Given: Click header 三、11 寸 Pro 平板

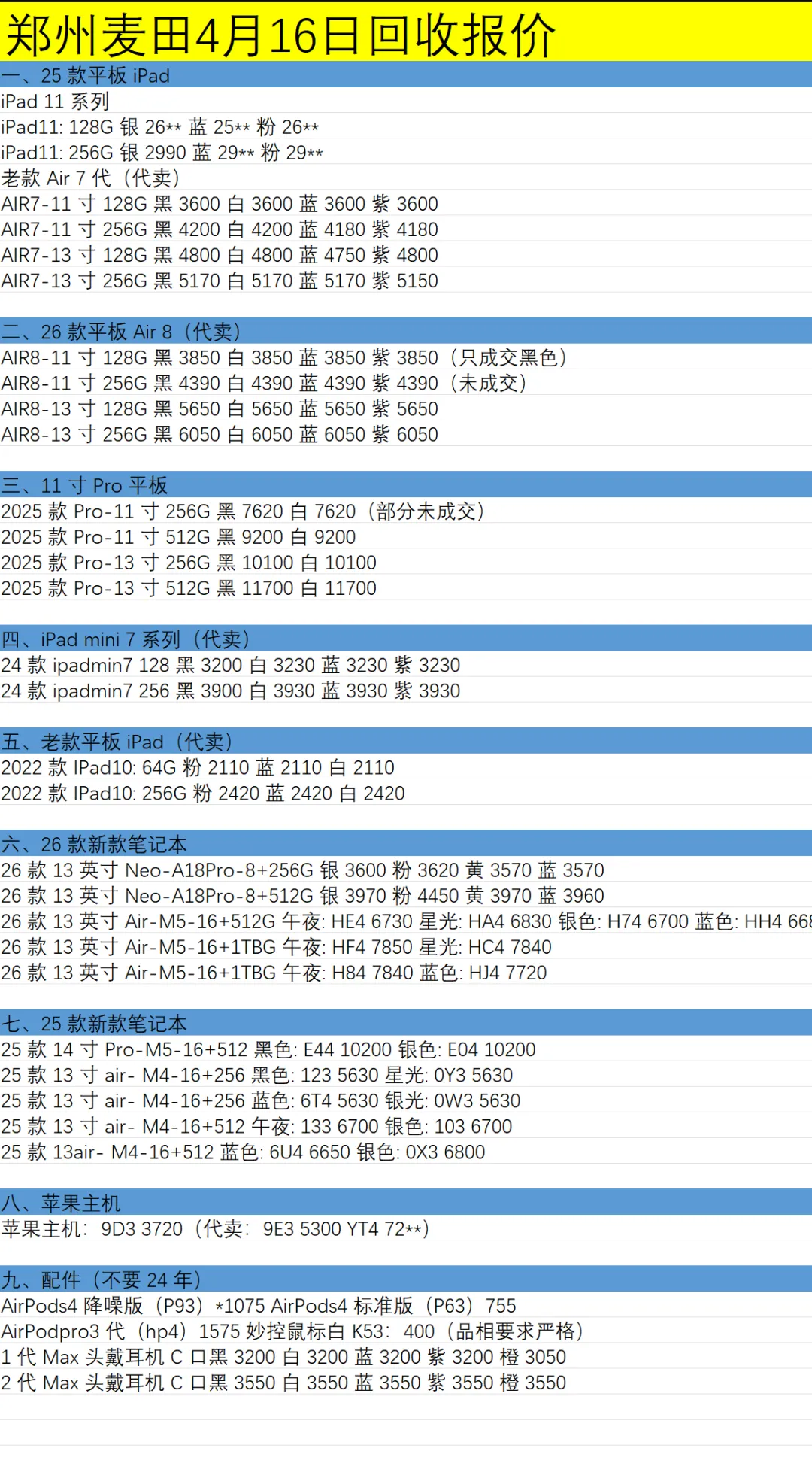Looking at the screenshot, I should click(406, 484).
